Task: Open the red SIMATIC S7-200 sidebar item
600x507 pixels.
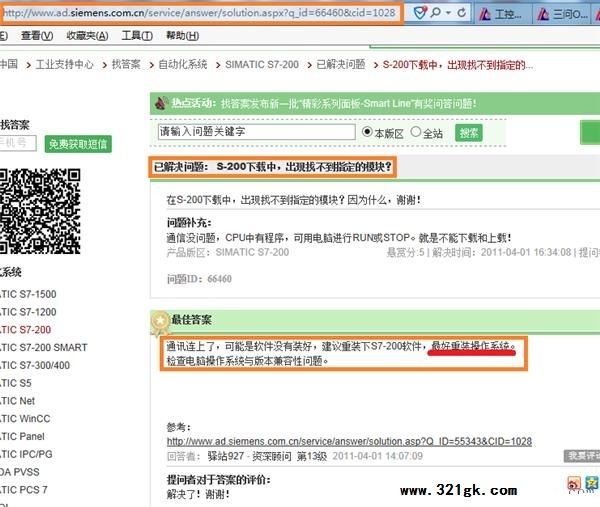Action: pos(26,329)
